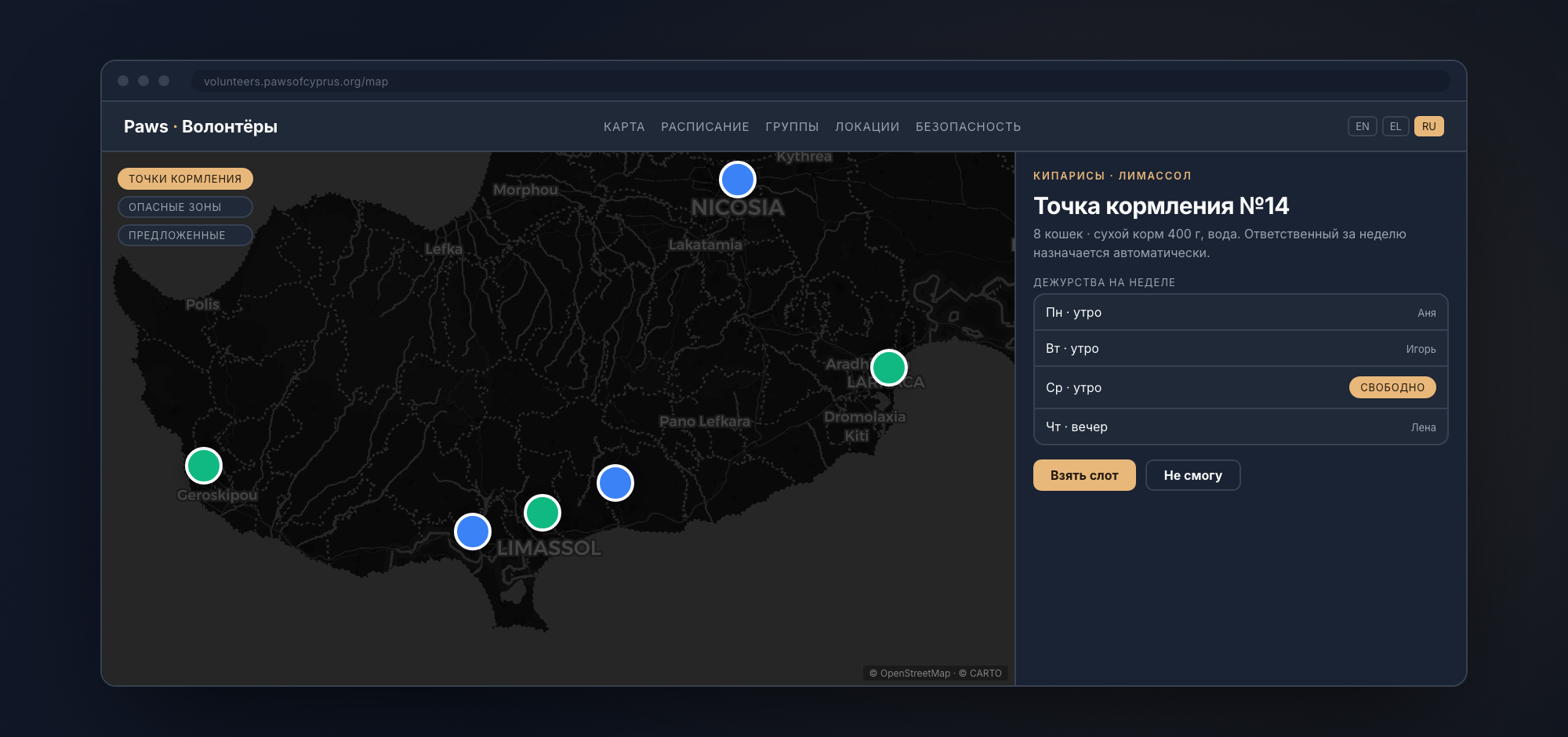Click the Dromolaxia map label

865,417
